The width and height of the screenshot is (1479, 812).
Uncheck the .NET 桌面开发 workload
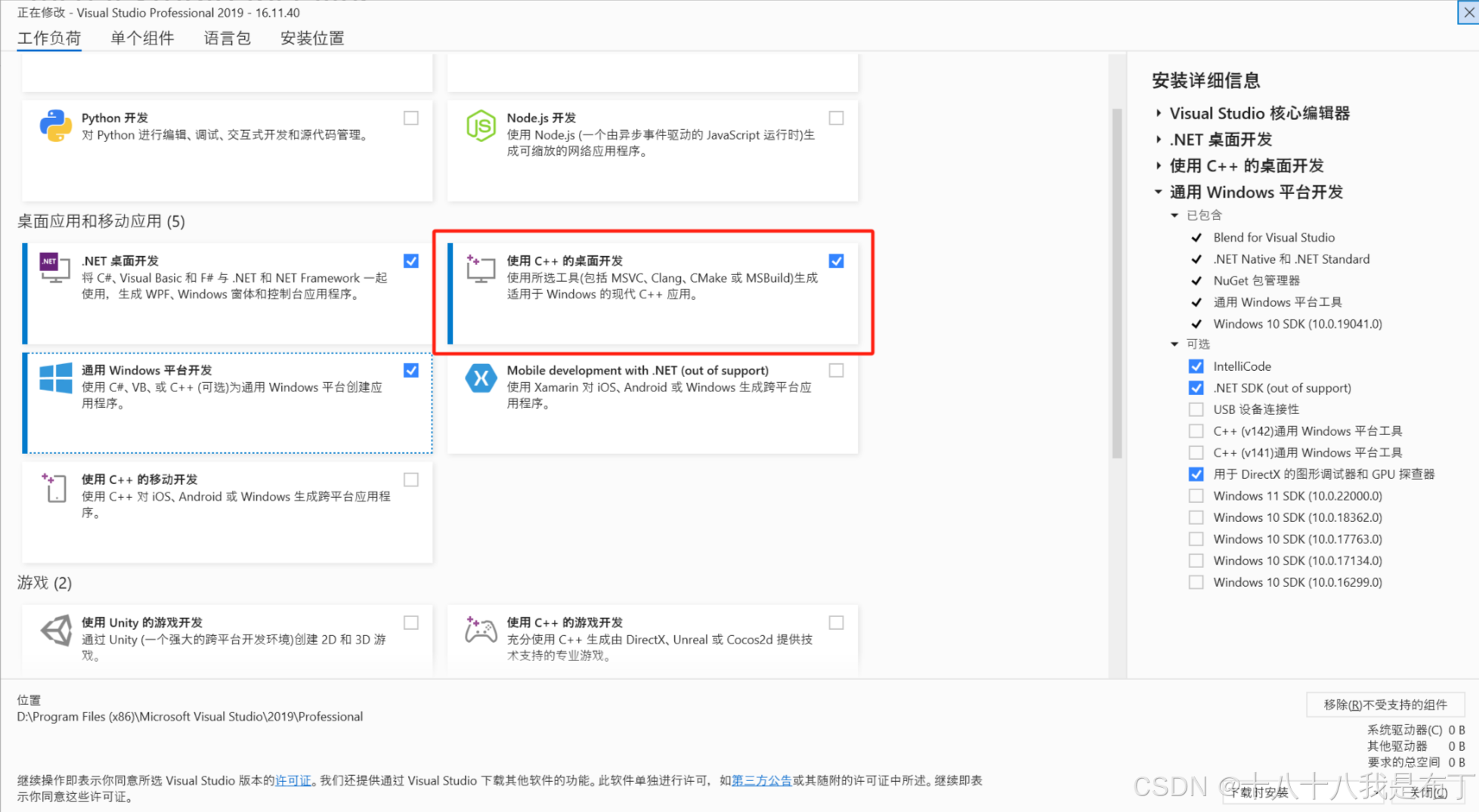410,261
